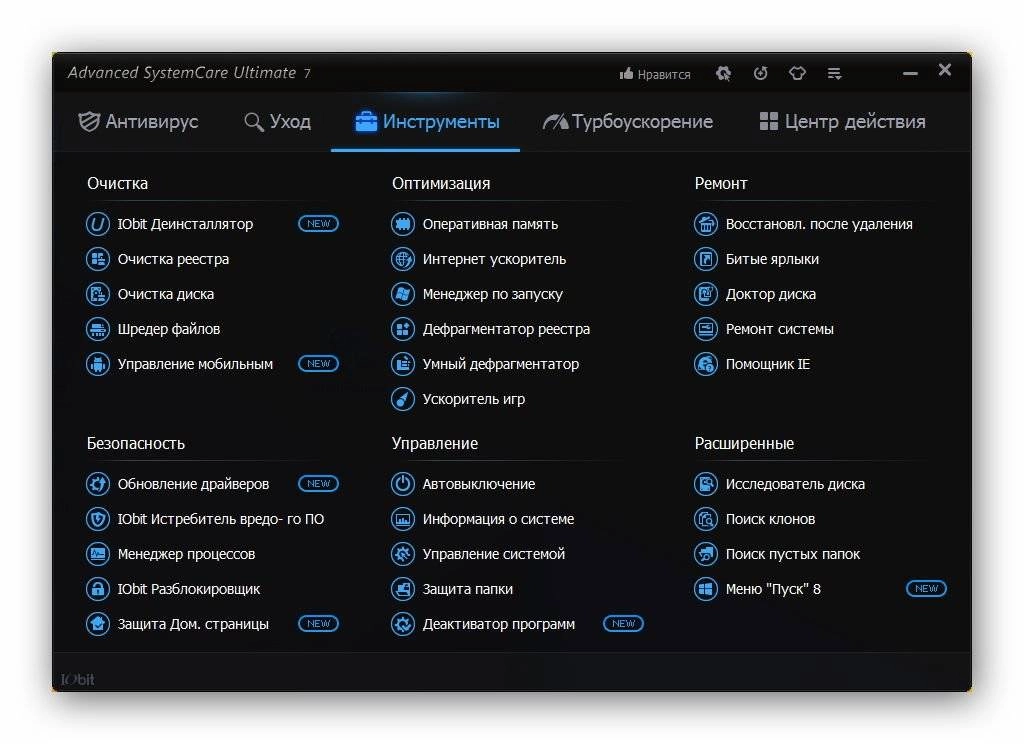Click the Очистка диска label
The width and height of the screenshot is (1024, 744).
tap(165, 294)
